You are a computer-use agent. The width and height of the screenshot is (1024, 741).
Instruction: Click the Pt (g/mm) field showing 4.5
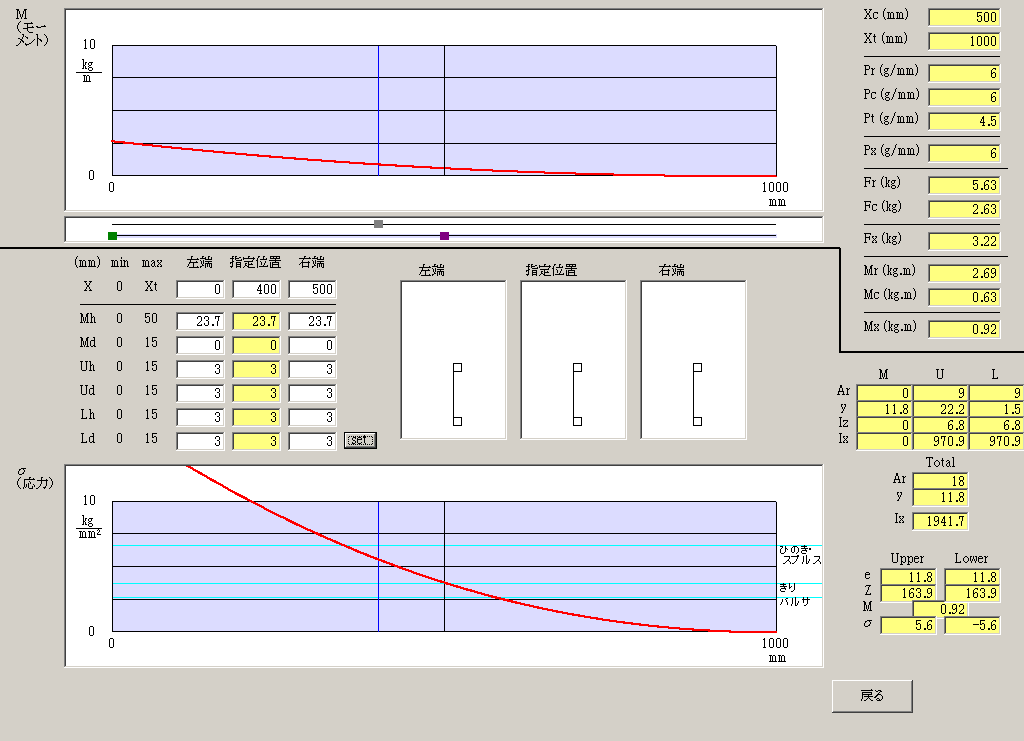pyautogui.click(x=964, y=121)
